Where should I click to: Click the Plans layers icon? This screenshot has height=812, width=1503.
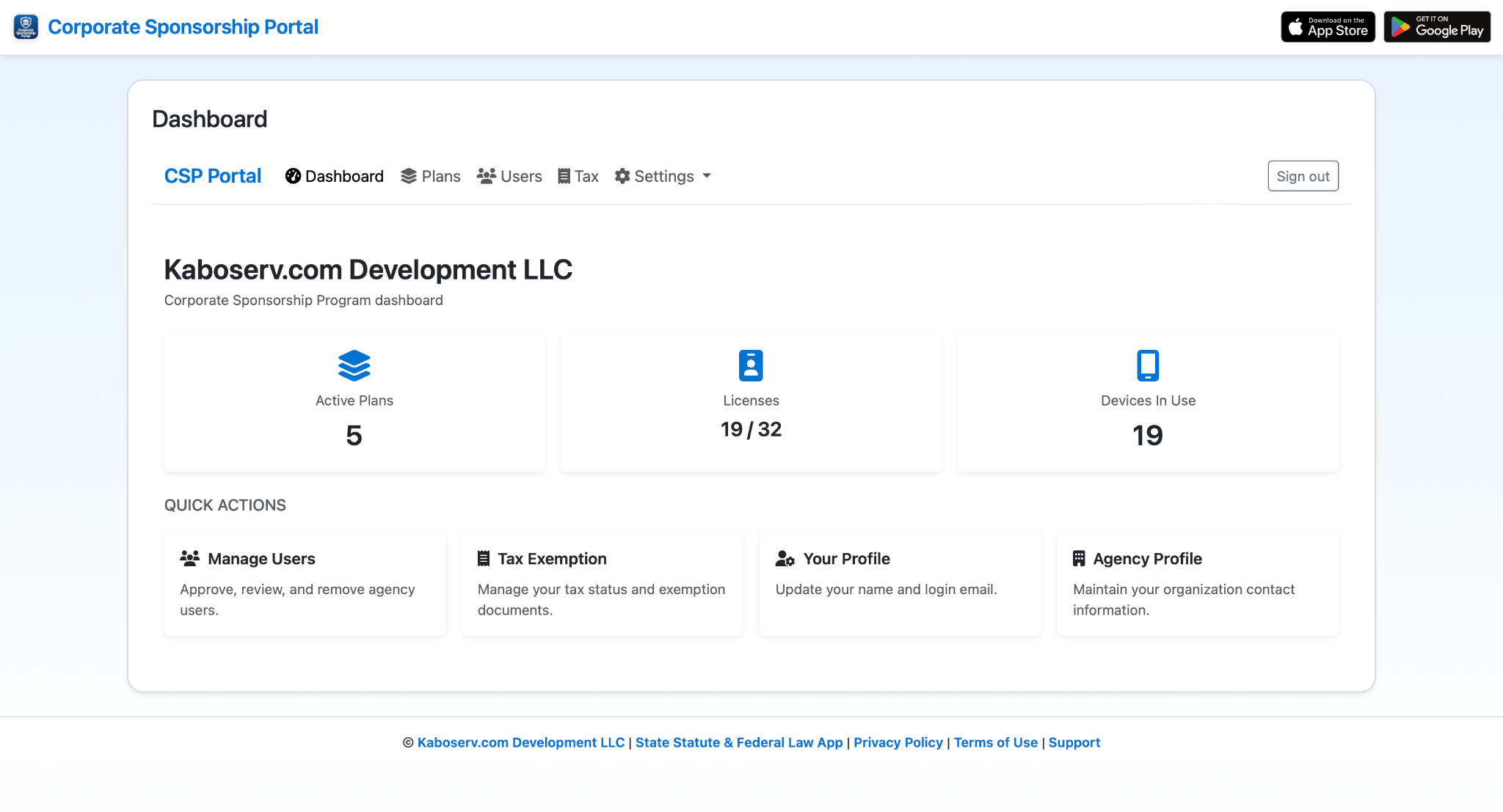(409, 176)
